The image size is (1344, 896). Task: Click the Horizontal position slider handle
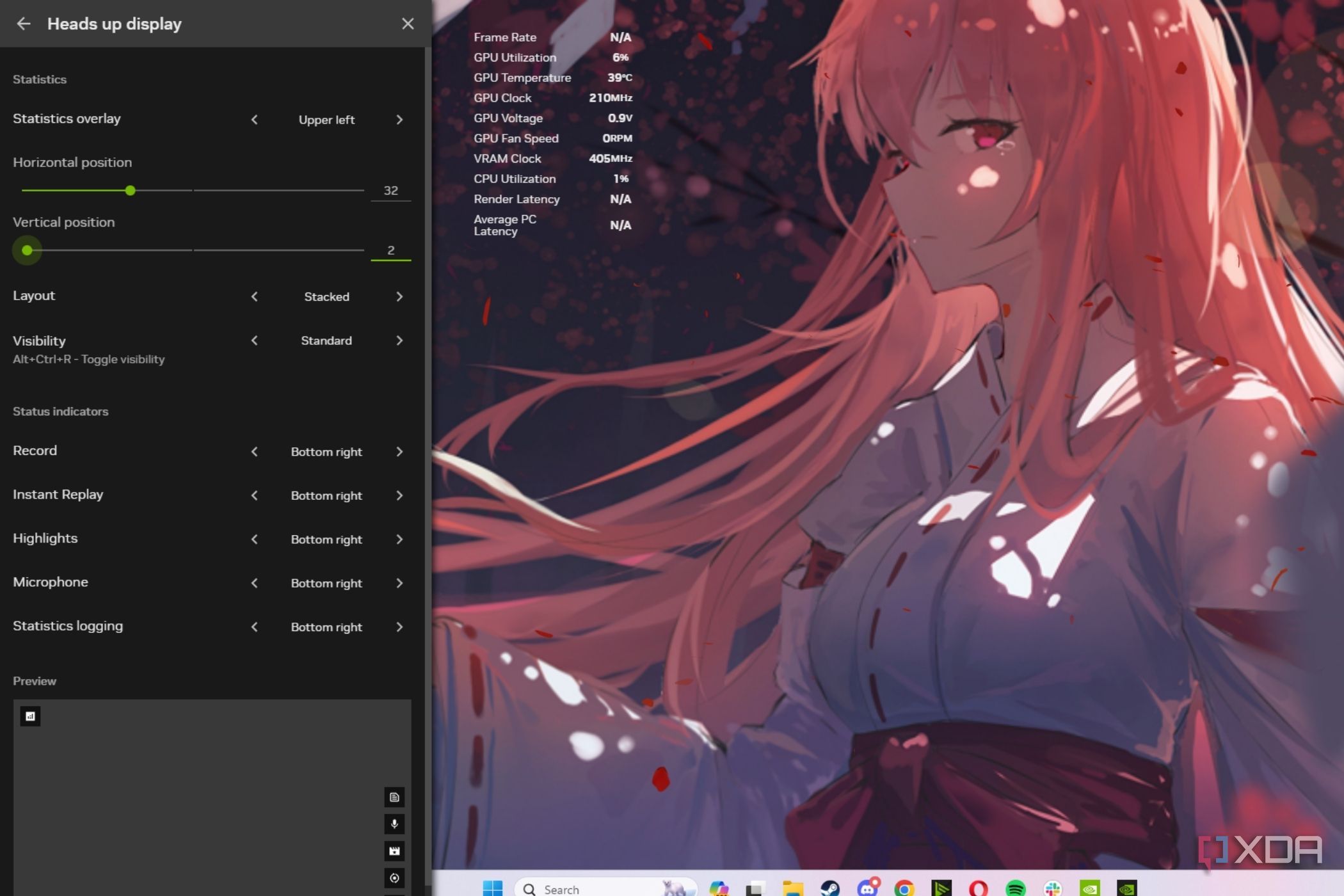pos(131,191)
